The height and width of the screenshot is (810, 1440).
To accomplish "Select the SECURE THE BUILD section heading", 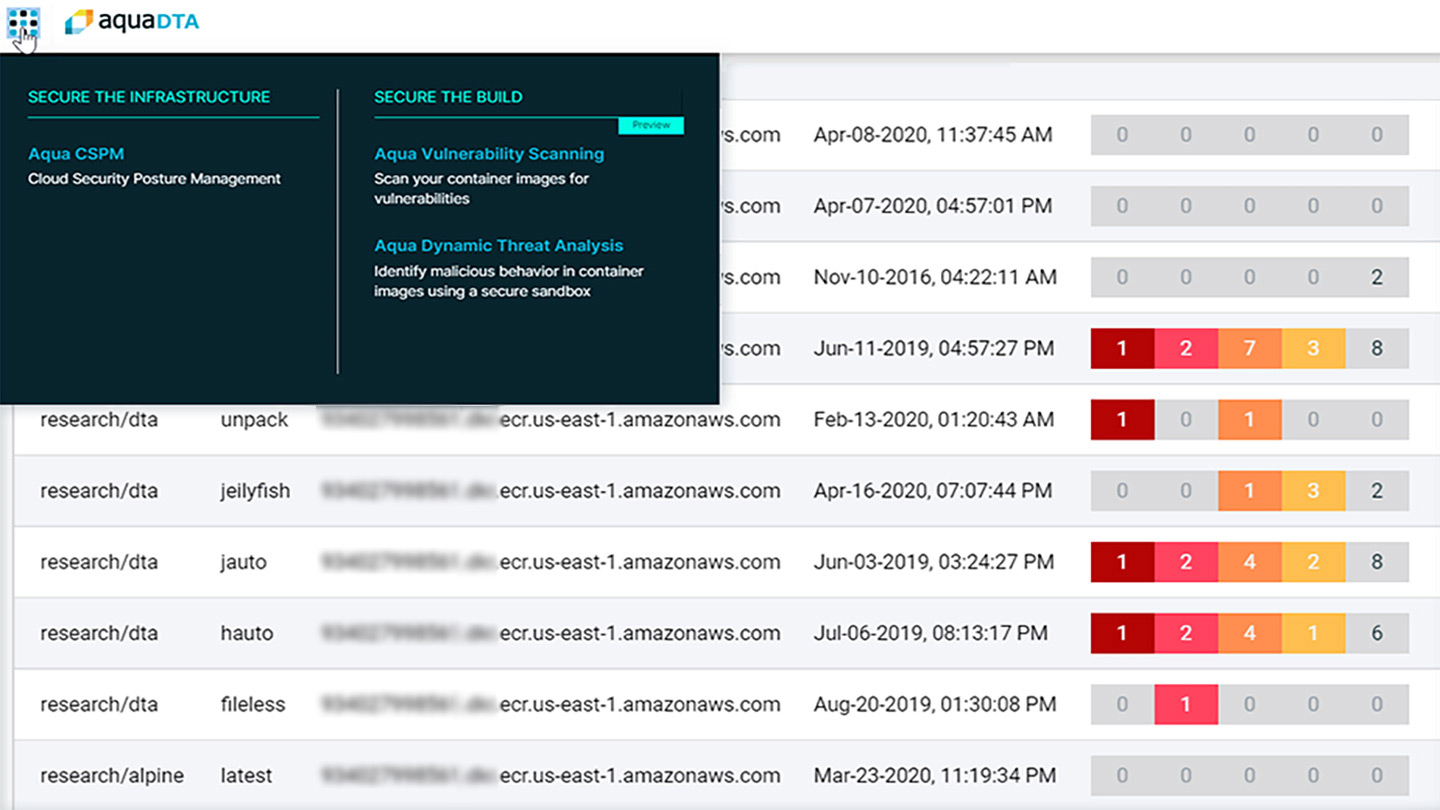I will coord(448,97).
